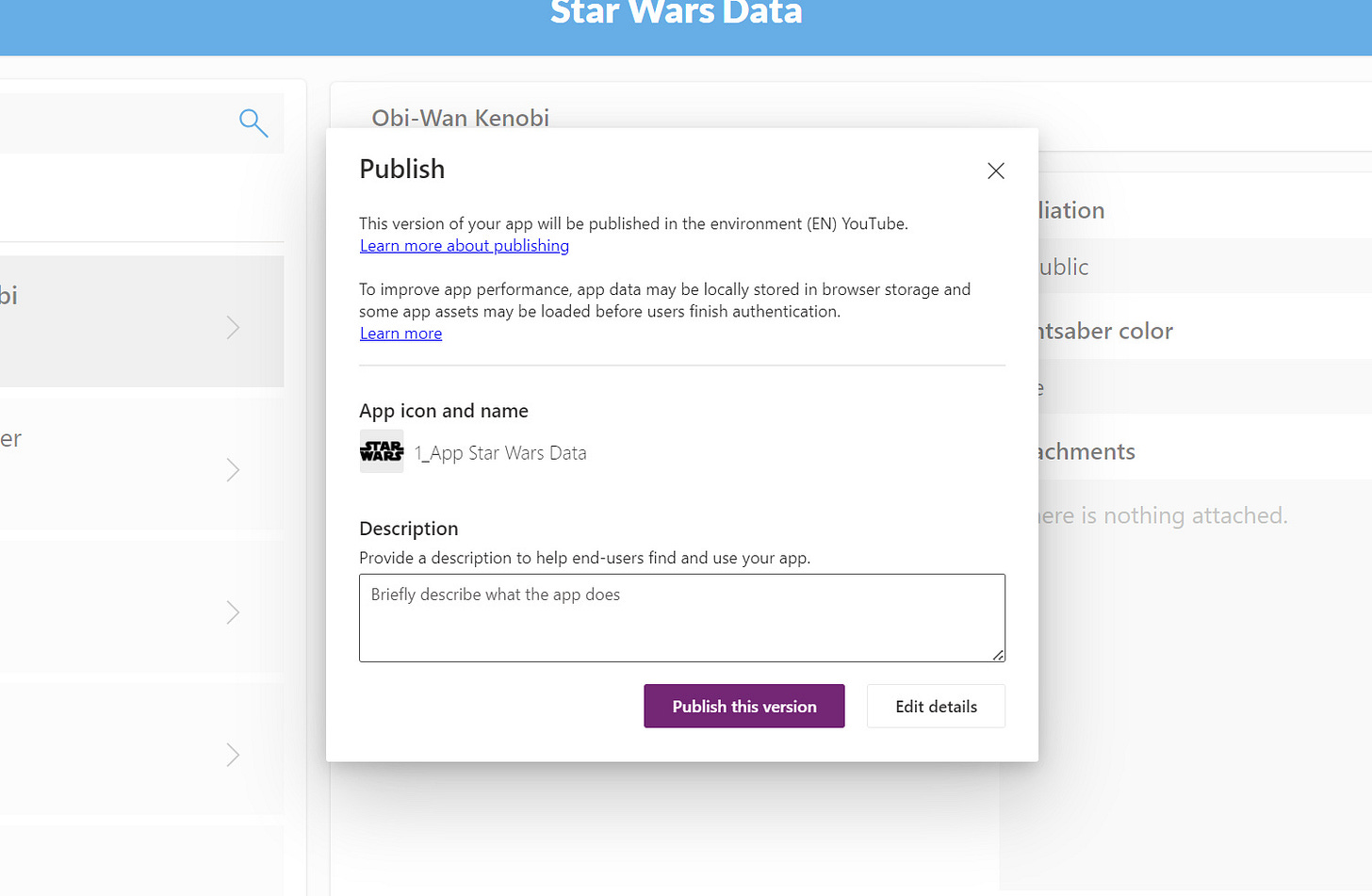Screen dimensions: 1372x896
Task: Close the Publish dialog with the X
Action: pyautogui.click(x=995, y=171)
